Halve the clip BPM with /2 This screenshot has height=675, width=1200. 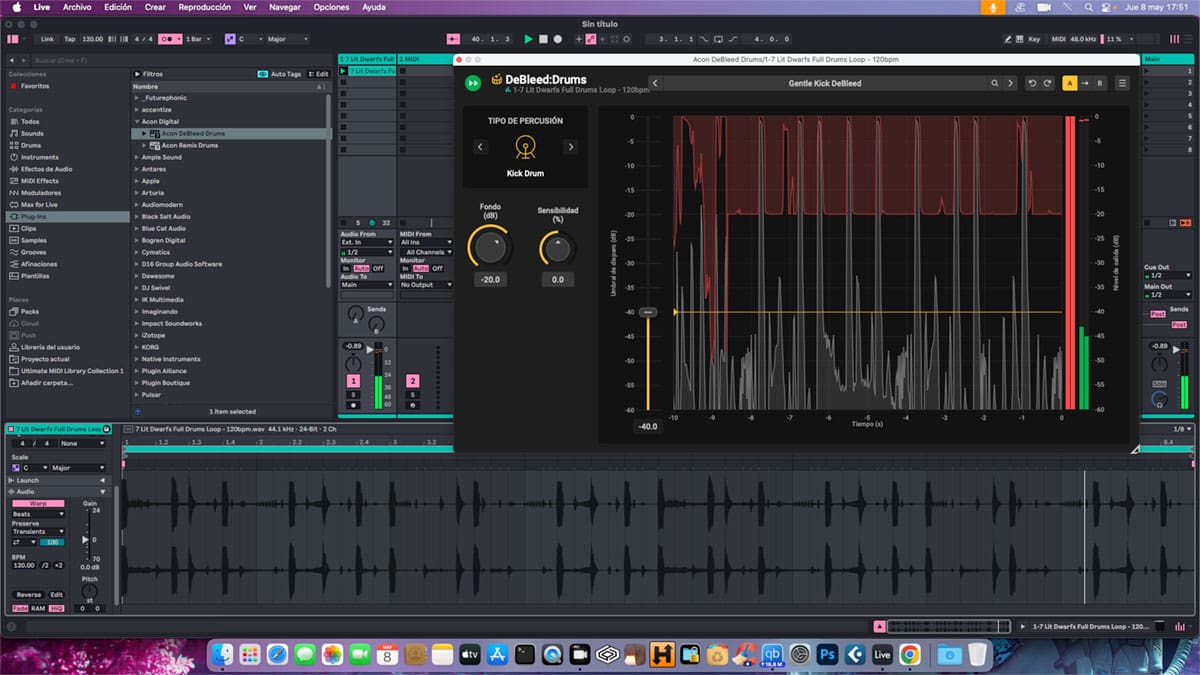point(44,565)
